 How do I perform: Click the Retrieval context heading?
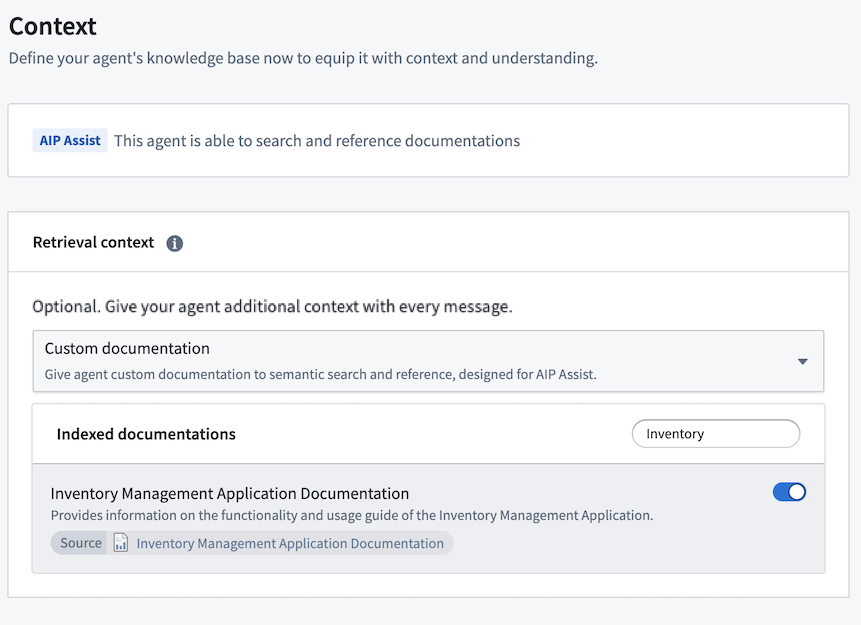93,242
